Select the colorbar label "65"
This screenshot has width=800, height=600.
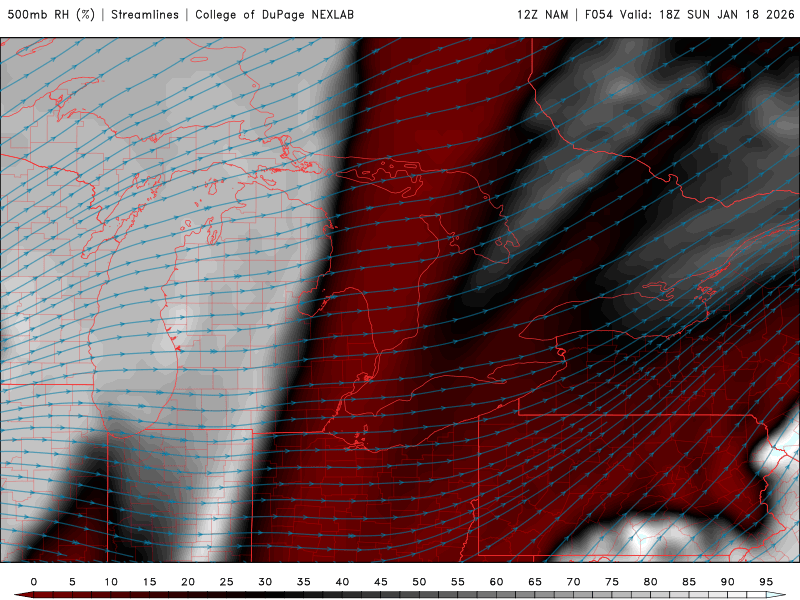(535, 582)
